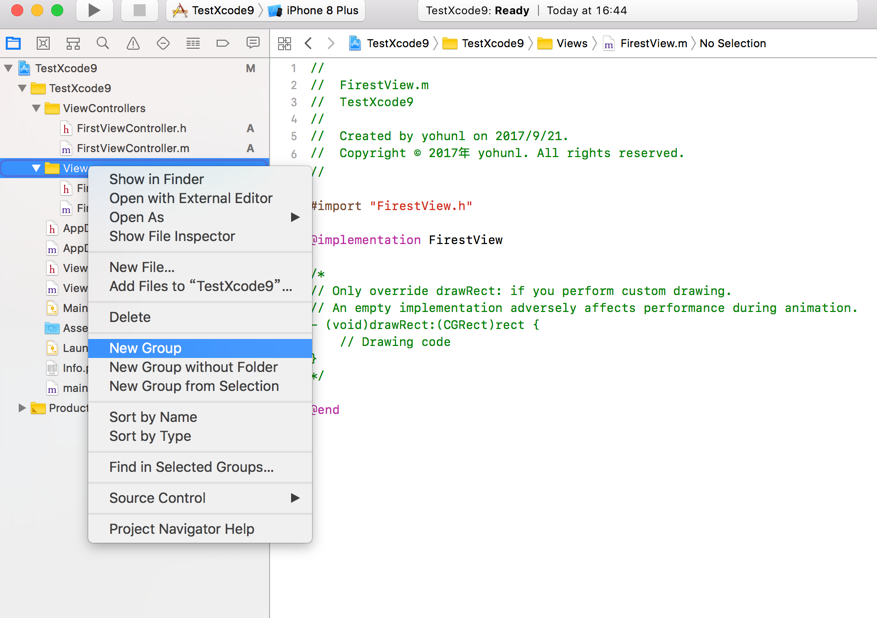
Task: Choose Sort by Name
Action: click(200, 417)
